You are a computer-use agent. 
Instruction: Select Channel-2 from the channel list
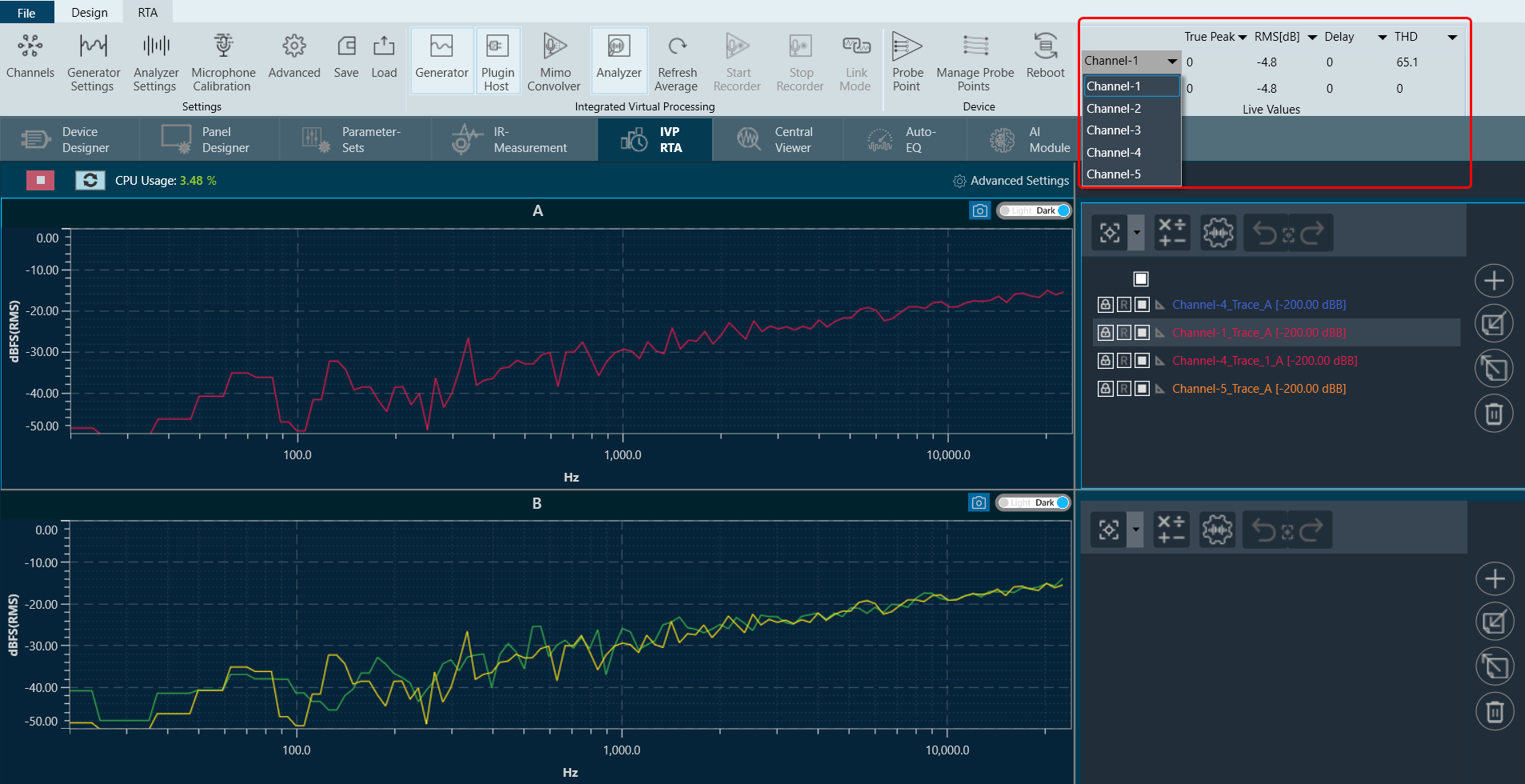coord(1132,109)
